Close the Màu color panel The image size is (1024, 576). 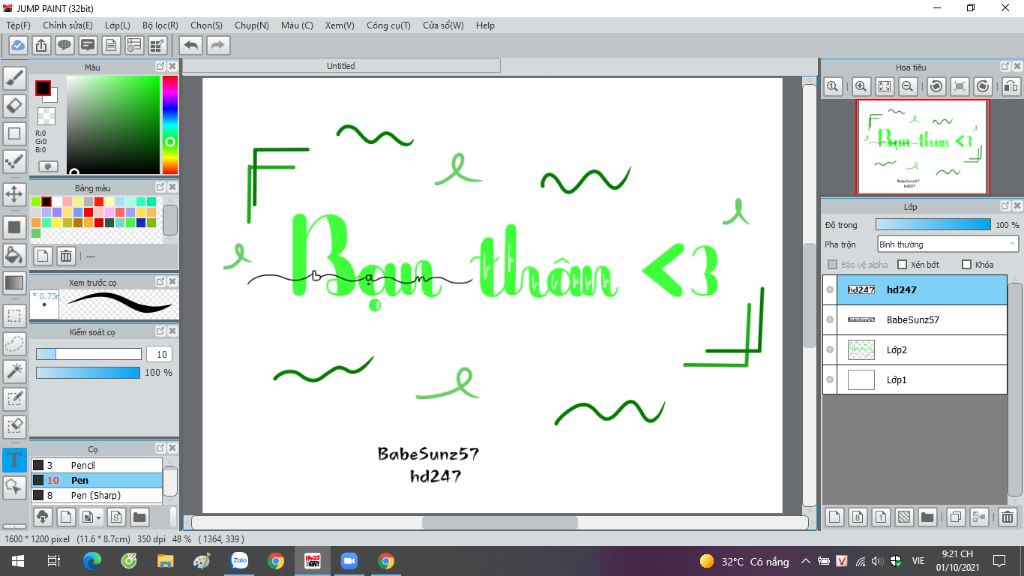click(172, 67)
